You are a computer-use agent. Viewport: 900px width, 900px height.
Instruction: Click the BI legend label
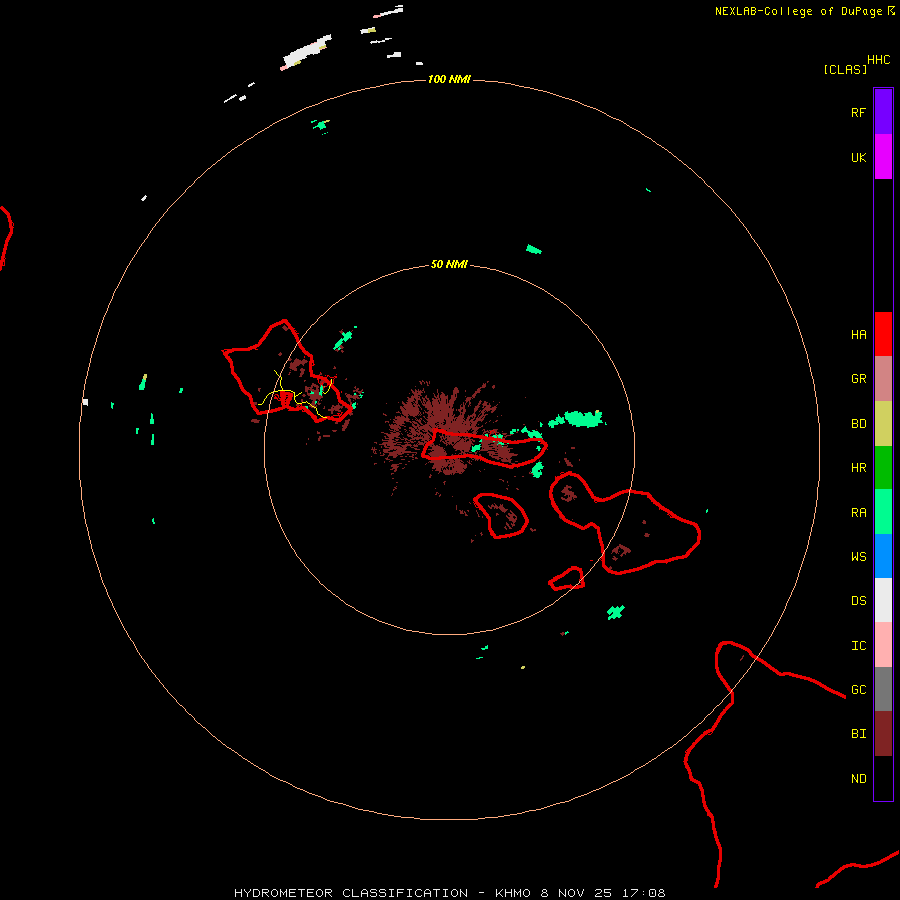[858, 734]
